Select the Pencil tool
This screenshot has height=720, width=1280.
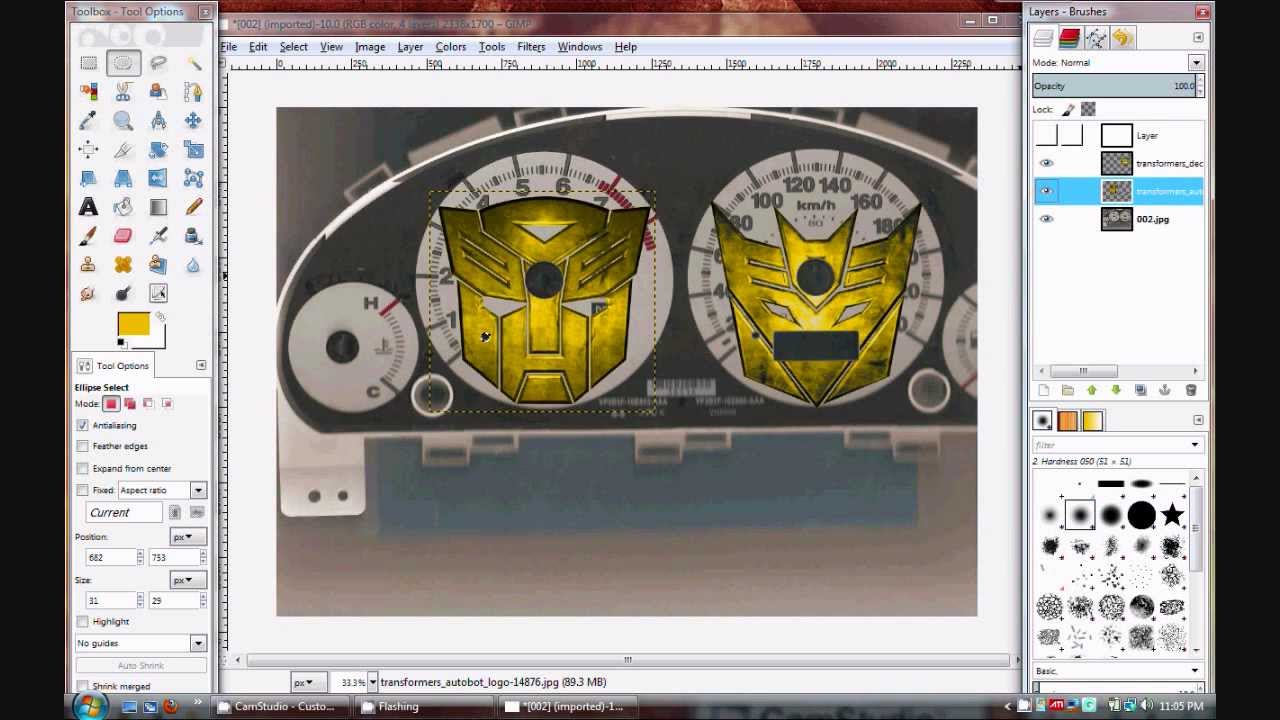tap(193, 208)
